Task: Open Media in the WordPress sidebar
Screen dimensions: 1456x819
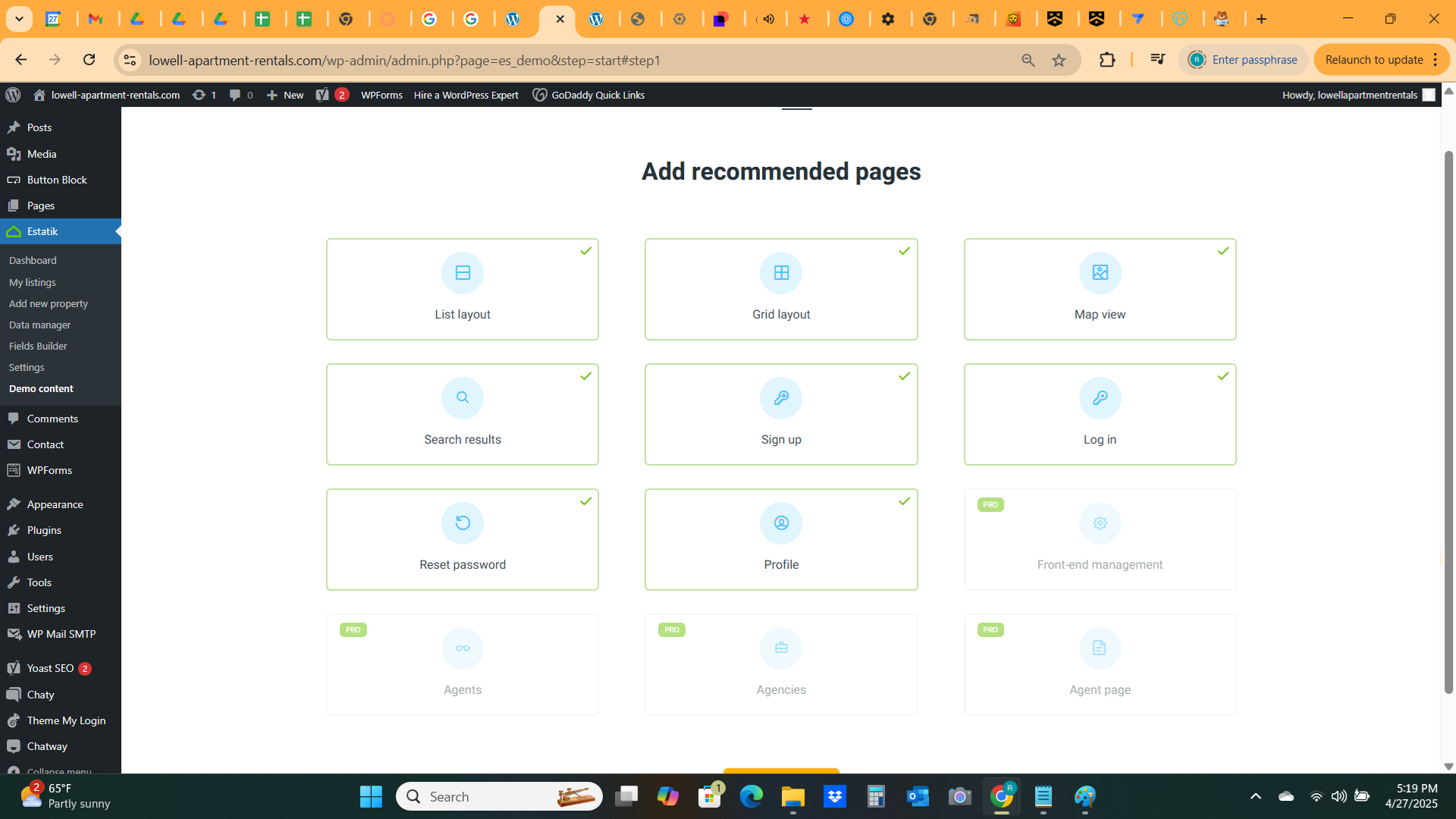Action: tap(61, 154)
